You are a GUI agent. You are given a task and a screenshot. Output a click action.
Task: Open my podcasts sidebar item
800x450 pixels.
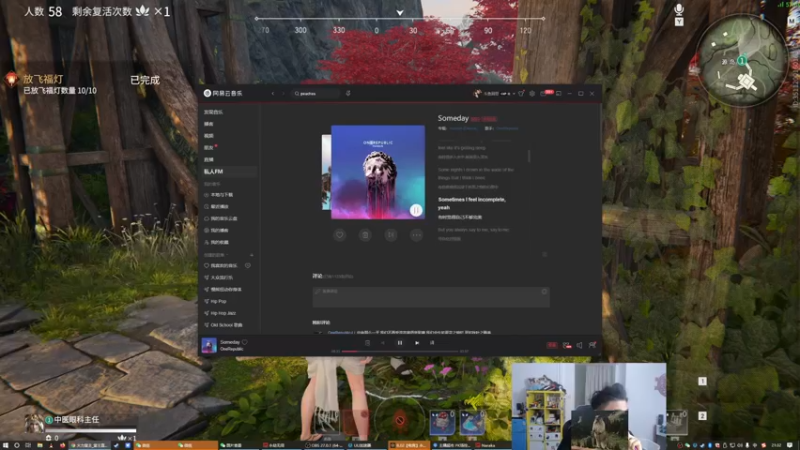coord(216,230)
